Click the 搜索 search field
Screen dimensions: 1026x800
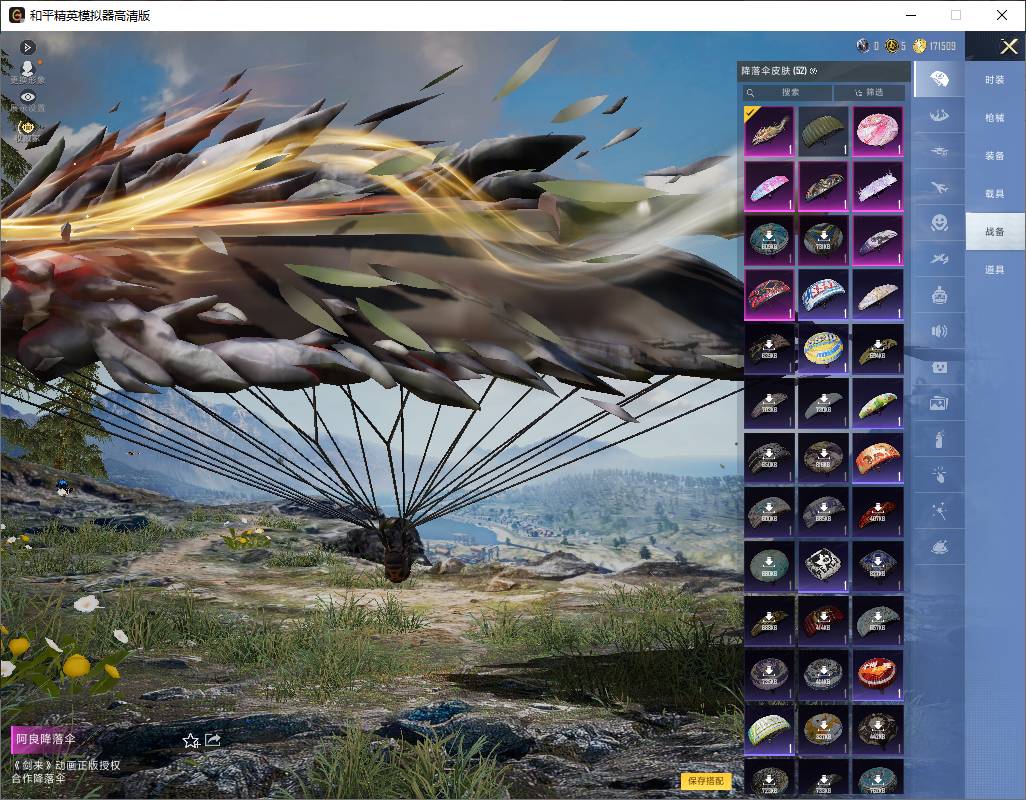[787, 92]
